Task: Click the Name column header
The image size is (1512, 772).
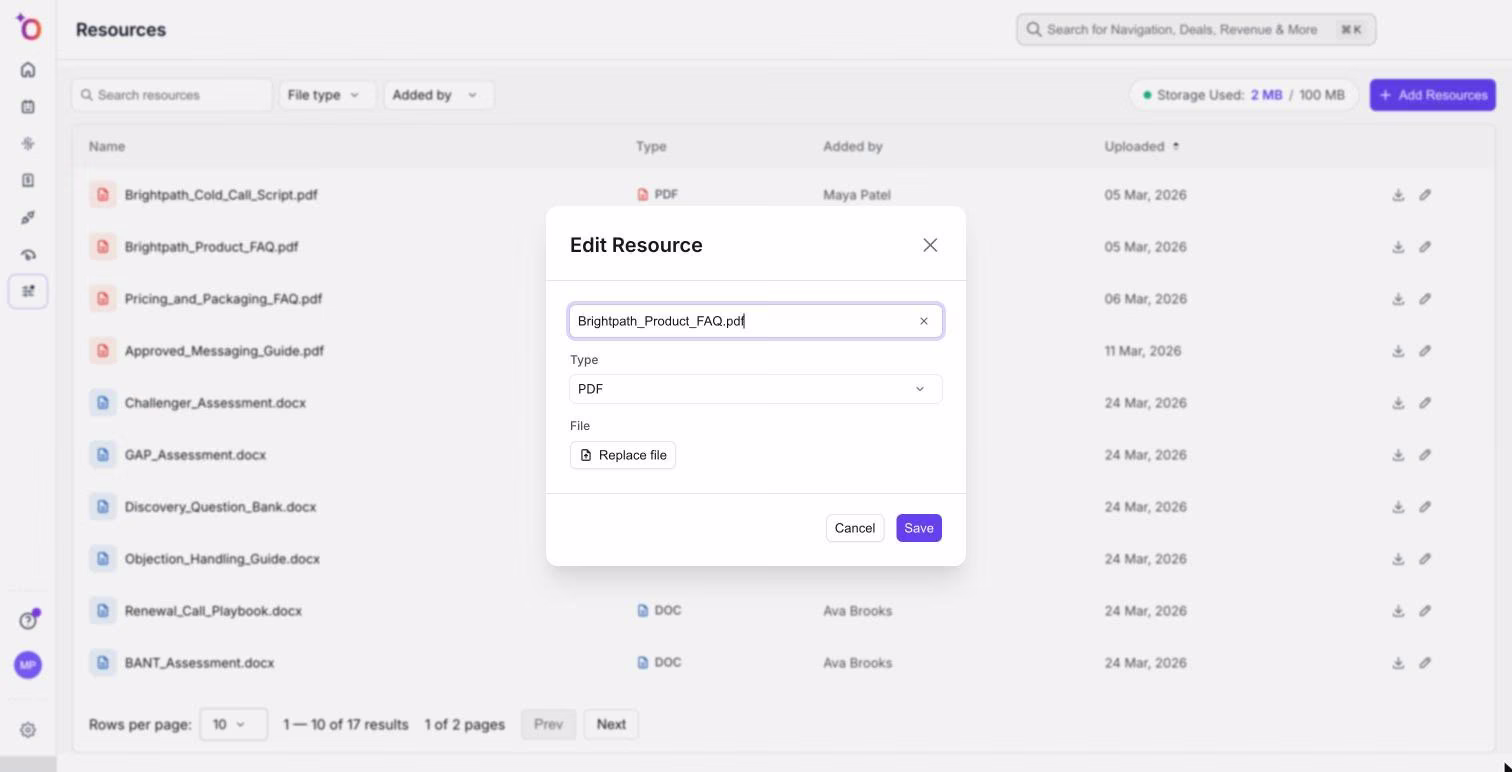Action: (x=107, y=146)
